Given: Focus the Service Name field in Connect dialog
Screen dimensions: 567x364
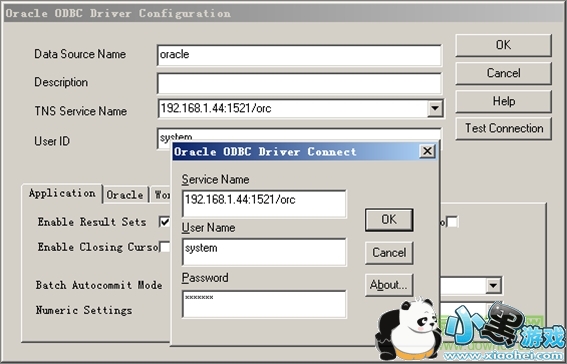Looking at the screenshot, I should 264,204.
